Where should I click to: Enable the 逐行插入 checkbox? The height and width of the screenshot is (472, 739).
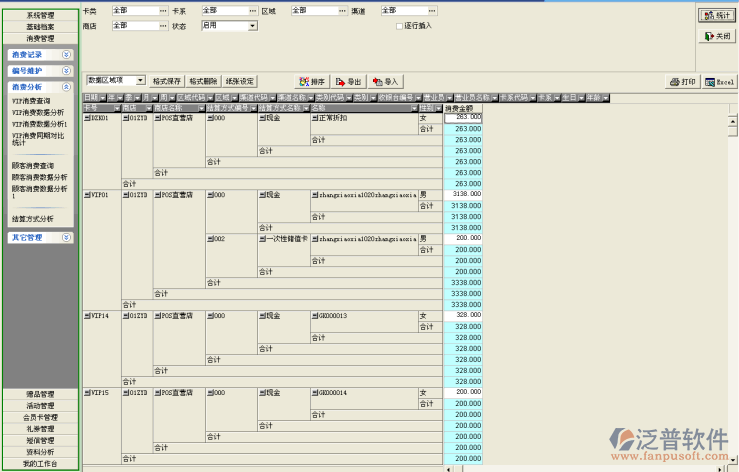click(399, 25)
